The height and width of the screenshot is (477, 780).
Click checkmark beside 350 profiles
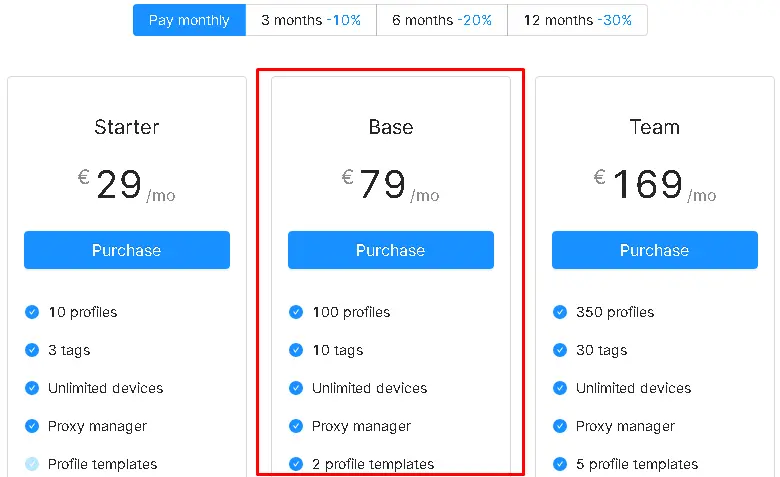(x=560, y=312)
